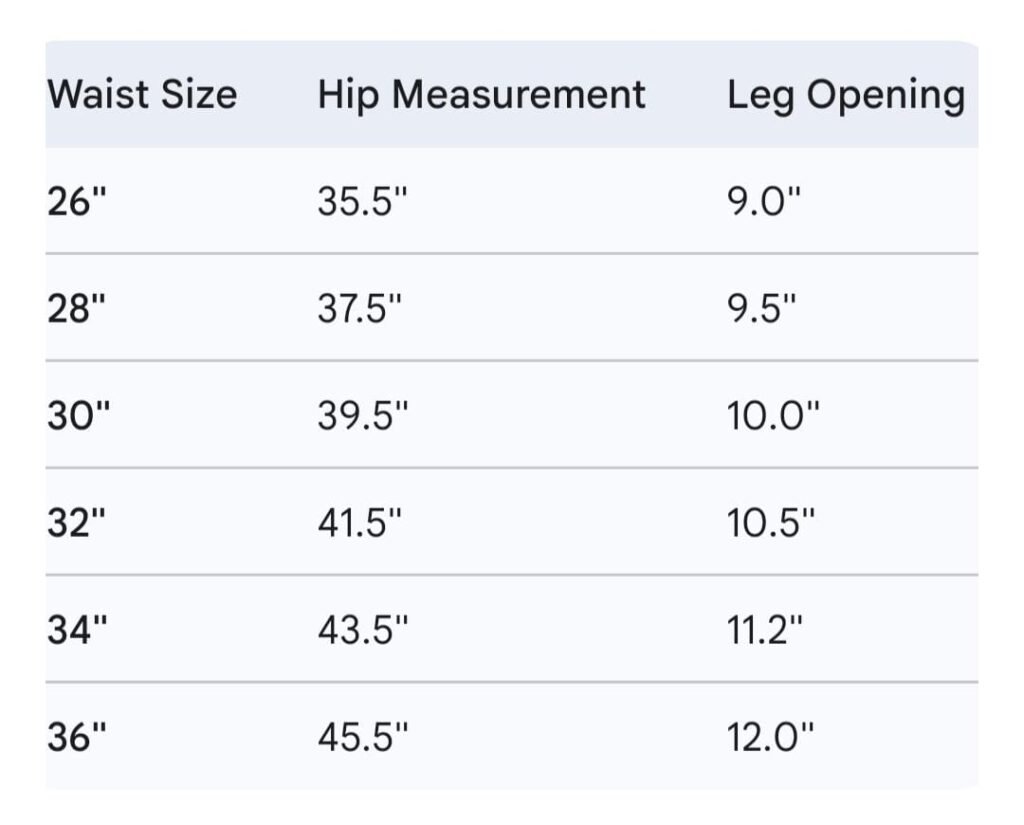Click the 12.0" leg opening value
This screenshot has height=825, width=1024.
coord(772,737)
